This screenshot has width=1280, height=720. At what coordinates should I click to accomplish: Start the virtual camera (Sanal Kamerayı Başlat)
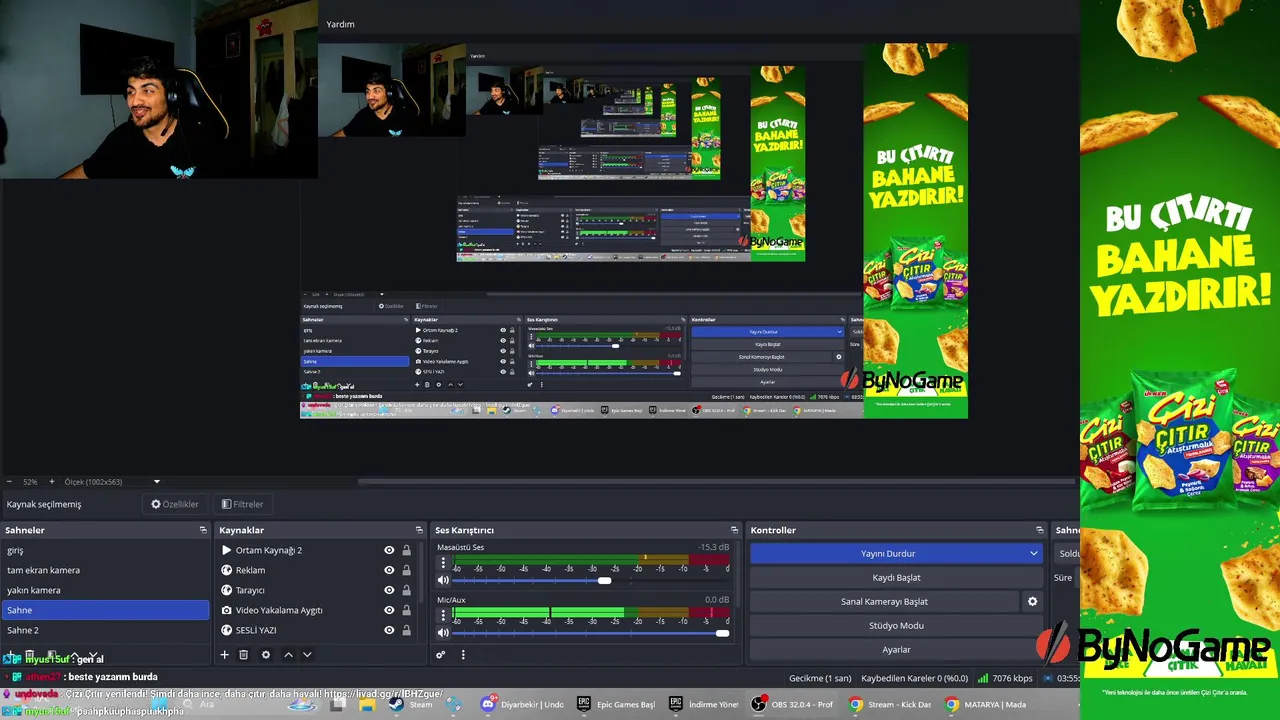(884, 601)
